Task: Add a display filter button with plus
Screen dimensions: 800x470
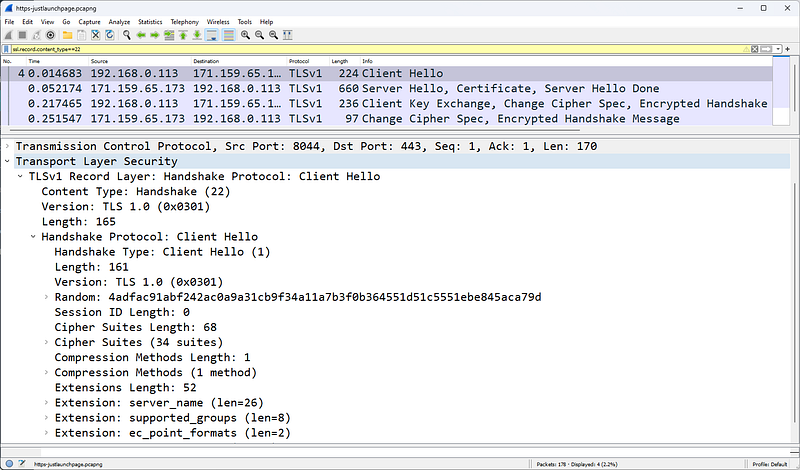Action: click(x=788, y=49)
